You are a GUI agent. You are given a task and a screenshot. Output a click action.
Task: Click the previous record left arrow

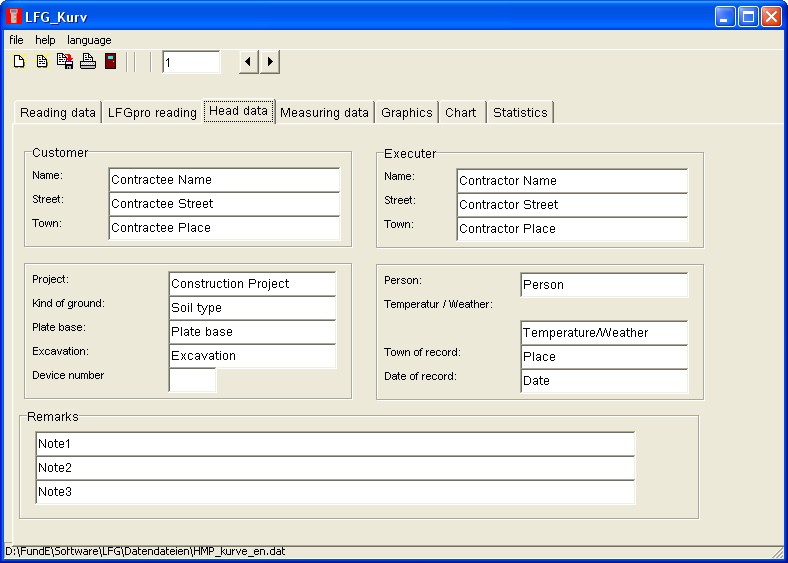248,62
